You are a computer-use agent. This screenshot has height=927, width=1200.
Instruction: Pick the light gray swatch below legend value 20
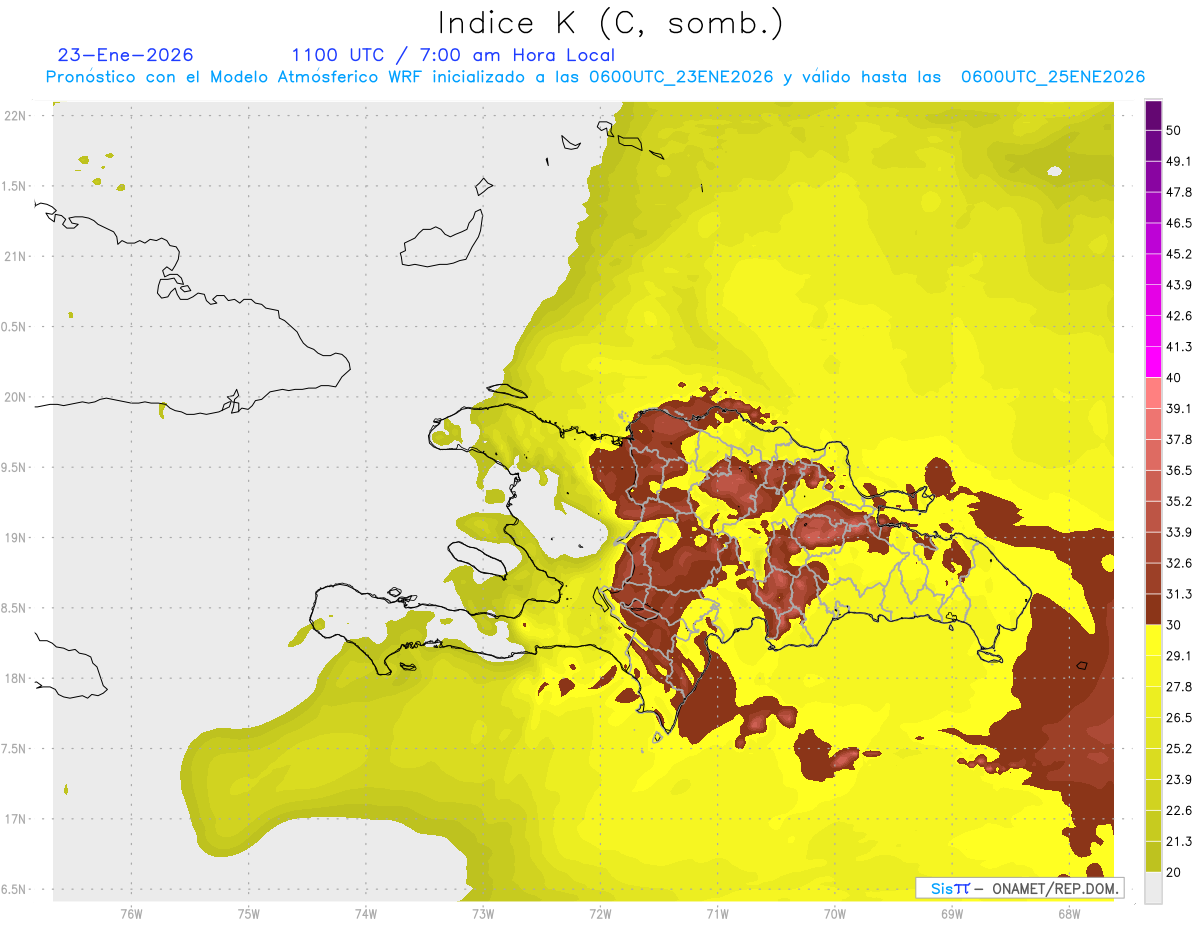click(x=1154, y=887)
